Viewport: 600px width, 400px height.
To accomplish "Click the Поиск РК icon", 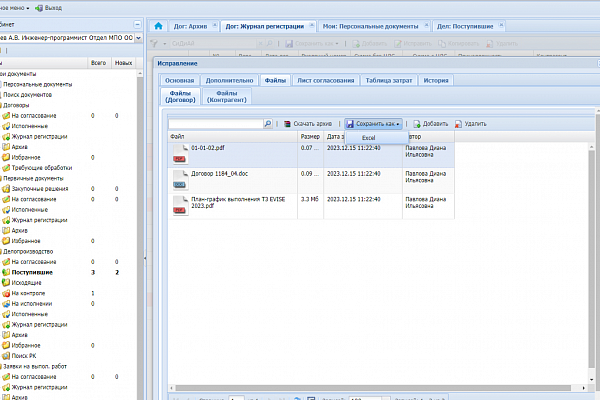I will point(6,356).
